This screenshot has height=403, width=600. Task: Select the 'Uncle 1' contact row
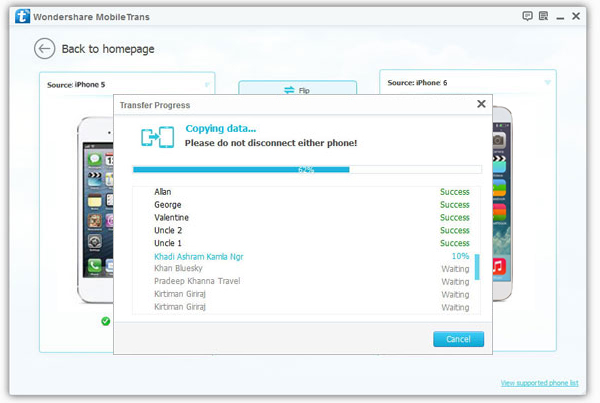coord(306,243)
